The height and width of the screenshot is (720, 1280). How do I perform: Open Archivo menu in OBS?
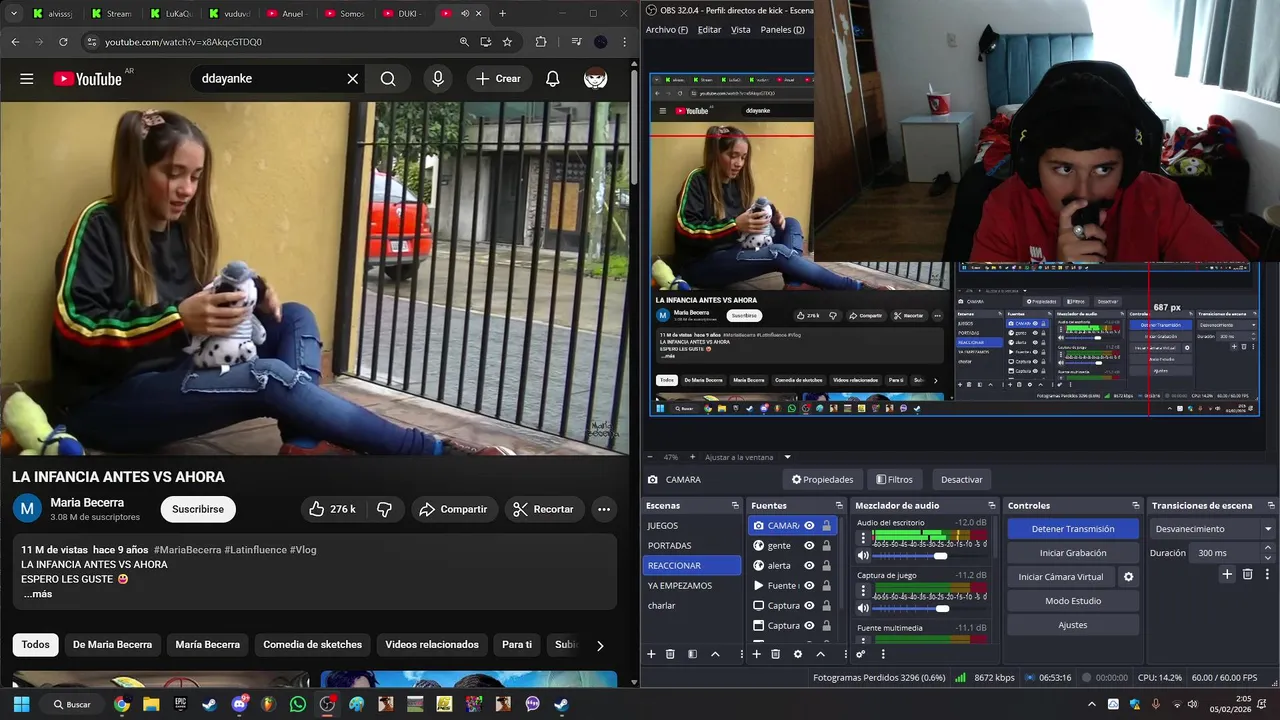click(667, 30)
